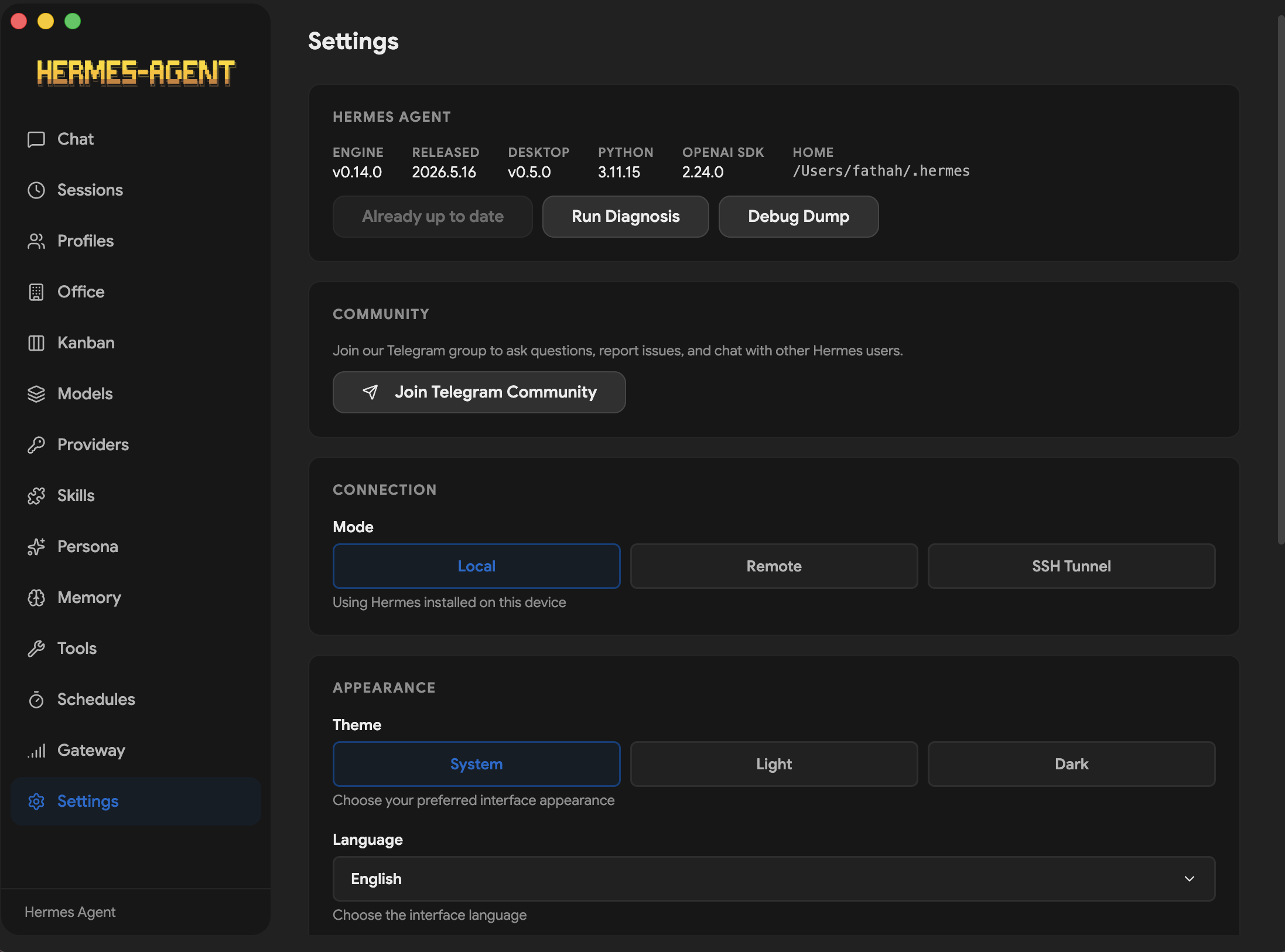The height and width of the screenshot is (952, 1285).
Task: Click the Settings gear icon
Action: tap(36, 802)
